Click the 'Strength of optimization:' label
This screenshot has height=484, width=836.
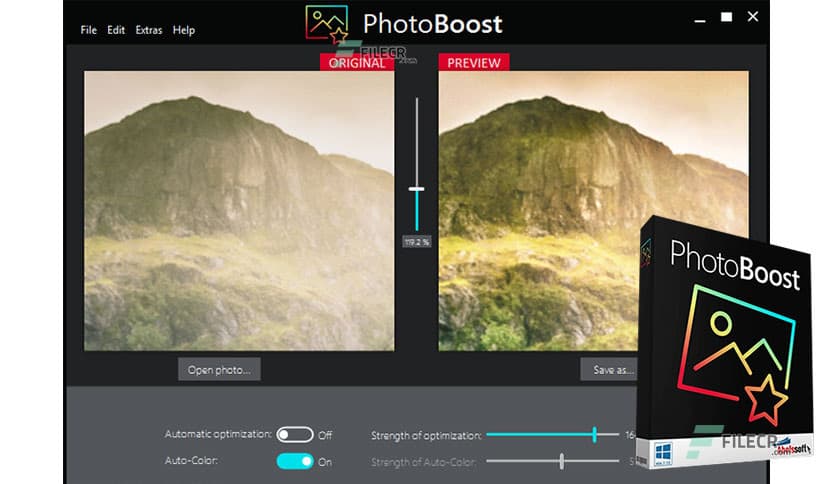click(x=426, y=435)
